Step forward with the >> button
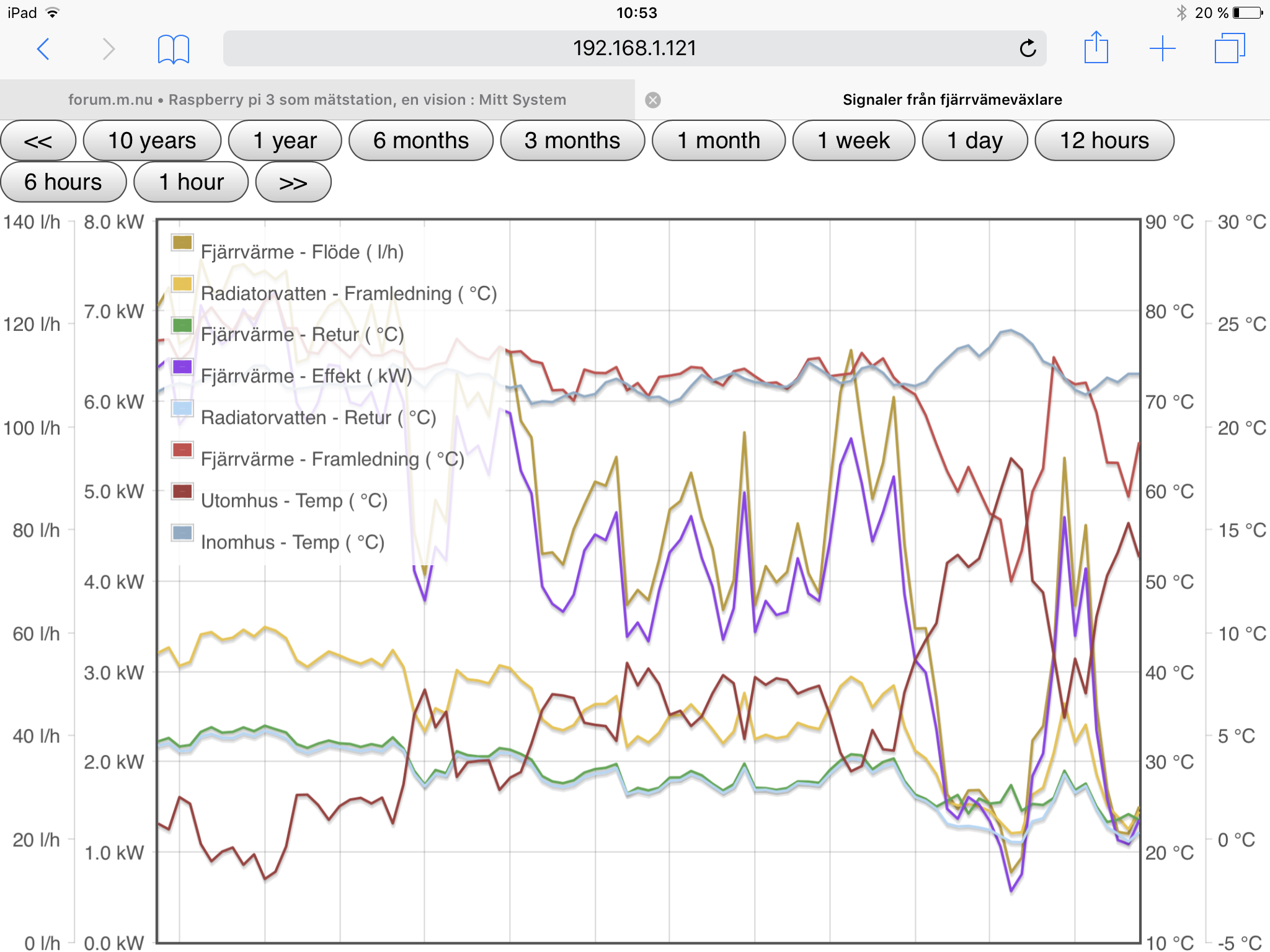This screenshot has height=952, width=1270. [x=293, y=182]
